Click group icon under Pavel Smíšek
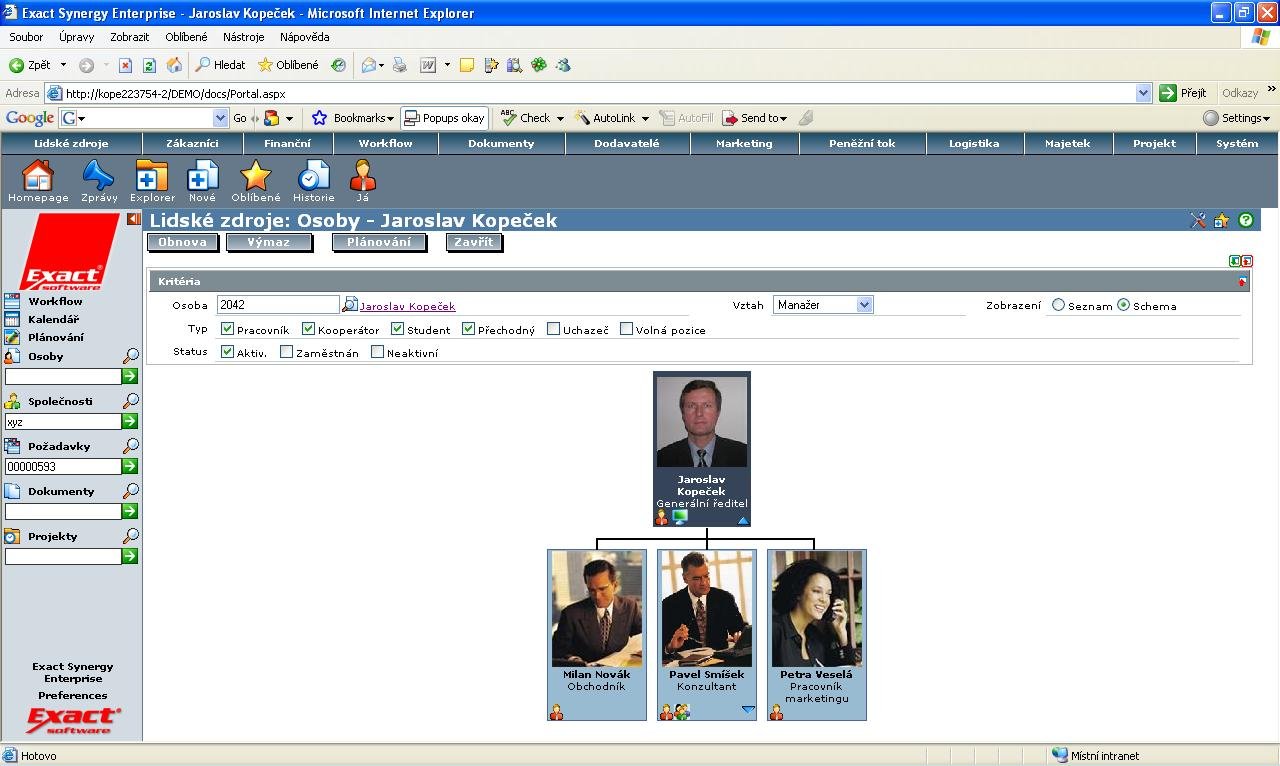Viewport: 1280px width, 766px height. (682, 712)
